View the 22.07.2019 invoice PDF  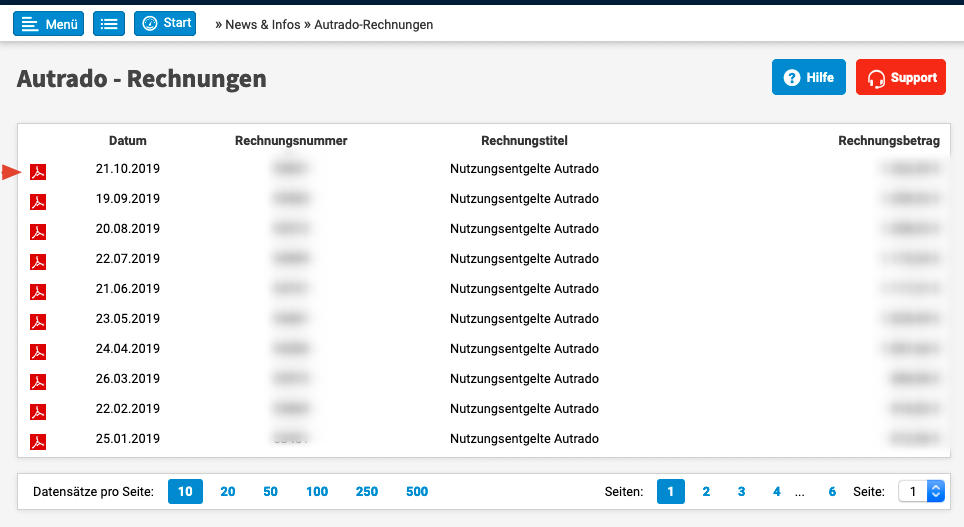point(38,263)
